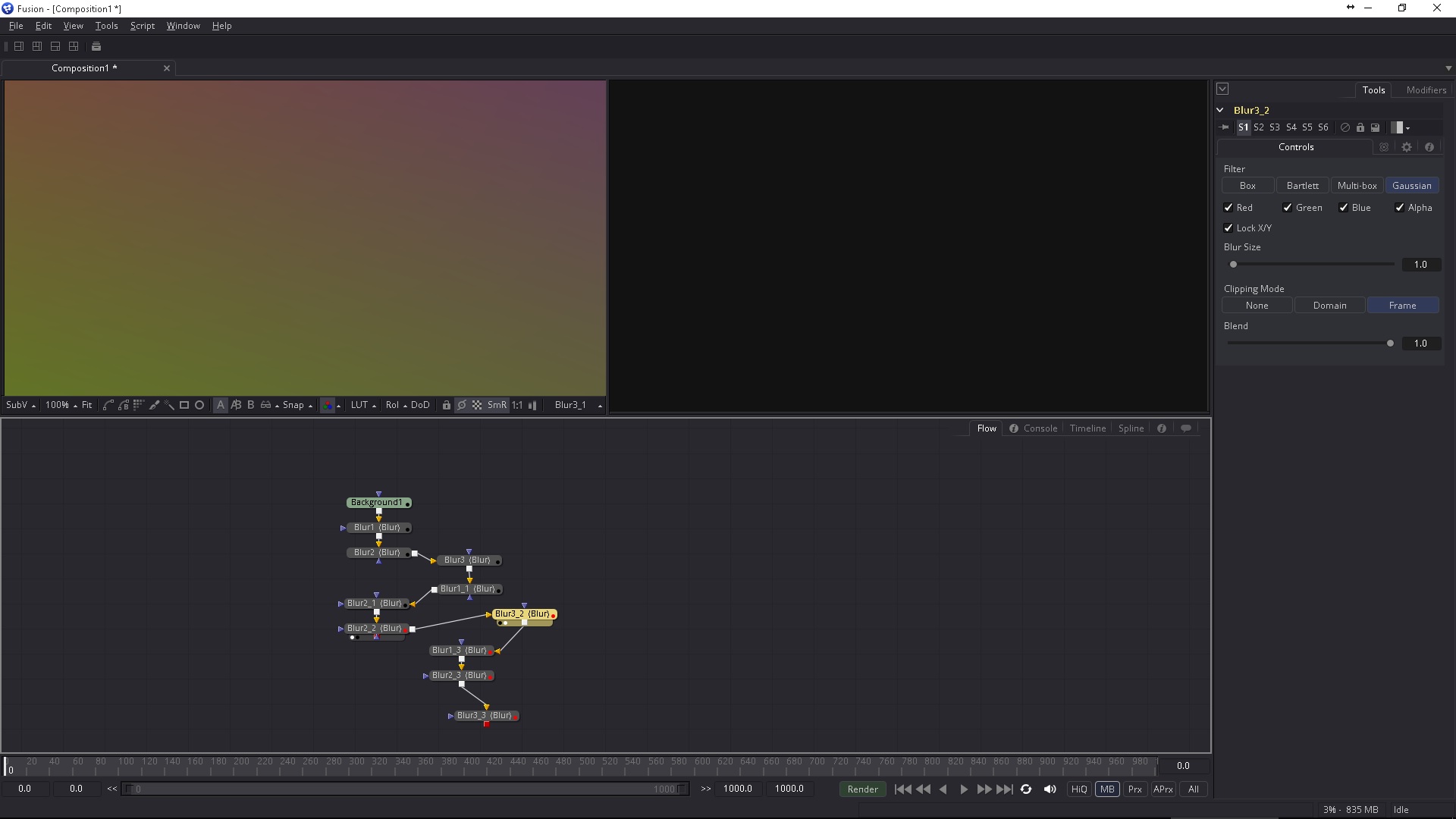Open the RoI dropdown
This screenshot has height=819, width=1456.
[396, 405]
